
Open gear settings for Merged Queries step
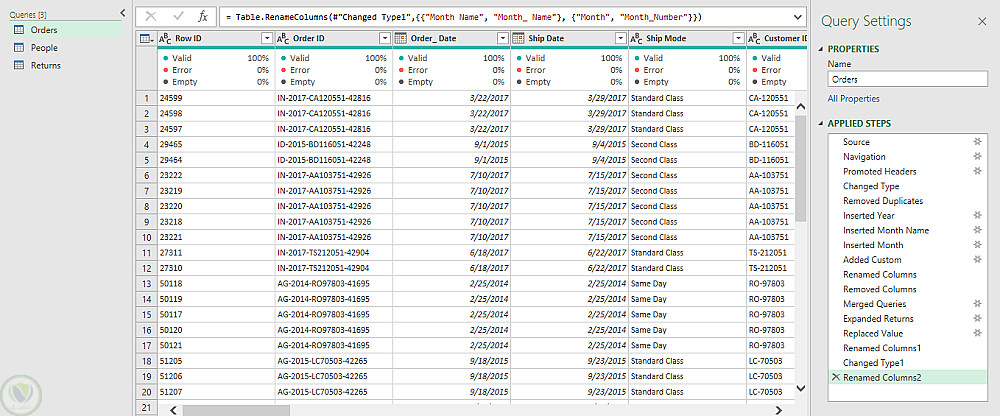(x=976, y=304)
